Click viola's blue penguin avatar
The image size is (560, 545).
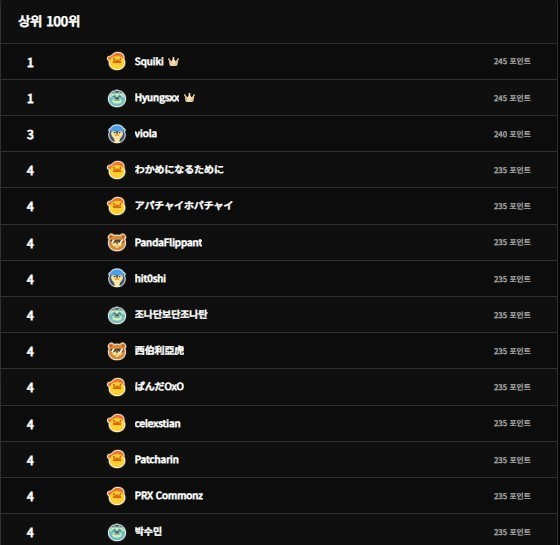pos(116,134)
